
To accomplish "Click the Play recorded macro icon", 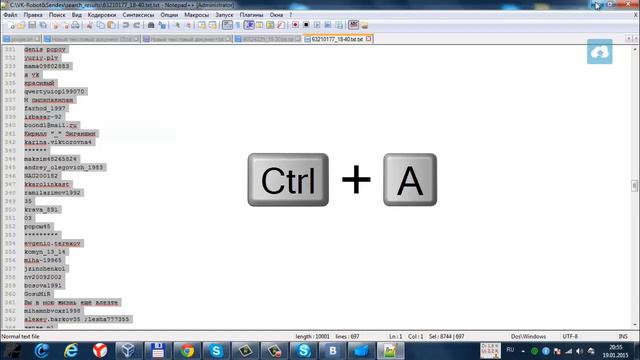I will coord(317,25).
